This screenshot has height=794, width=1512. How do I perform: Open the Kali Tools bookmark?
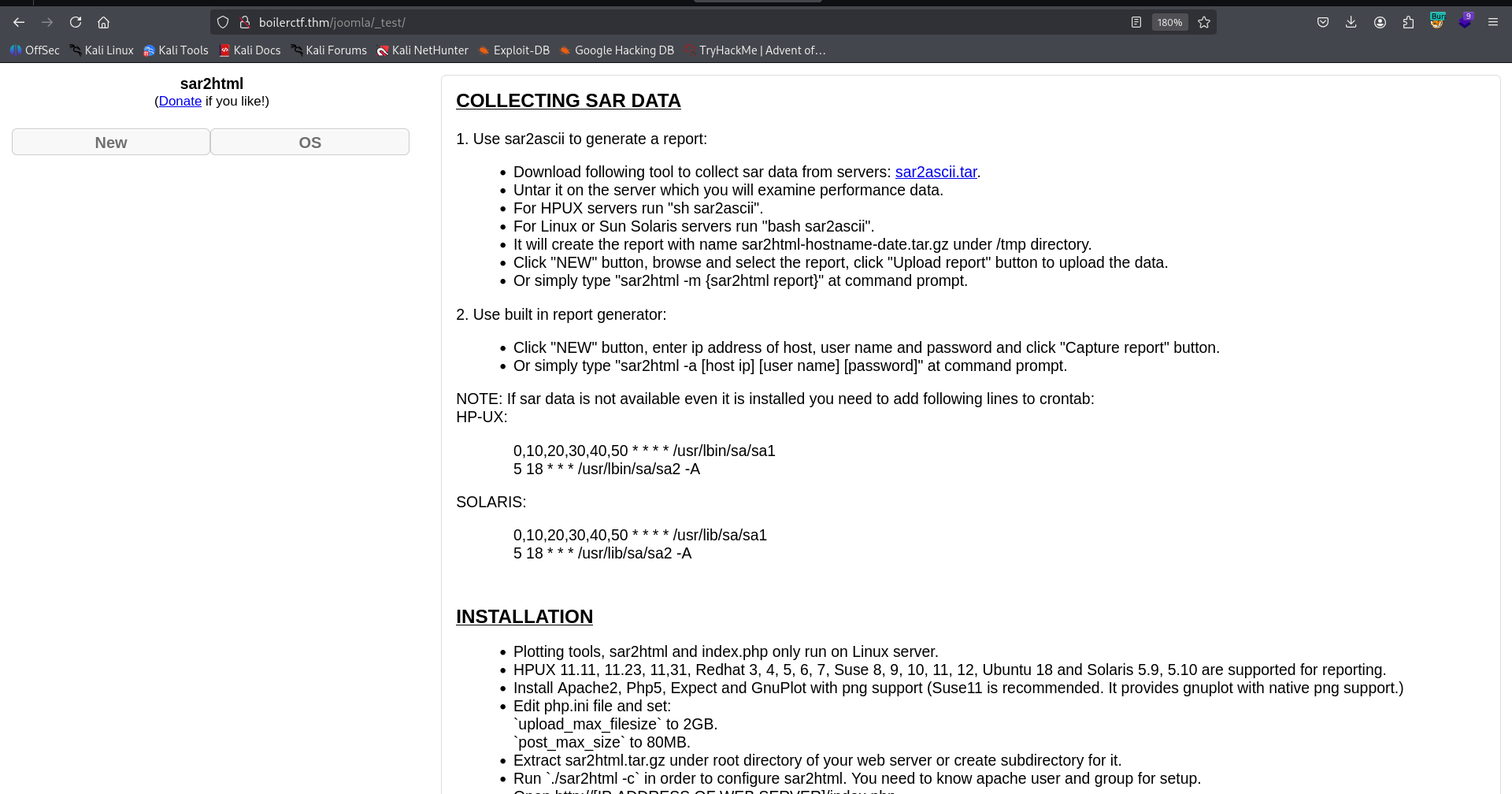[x=176, y=50]
